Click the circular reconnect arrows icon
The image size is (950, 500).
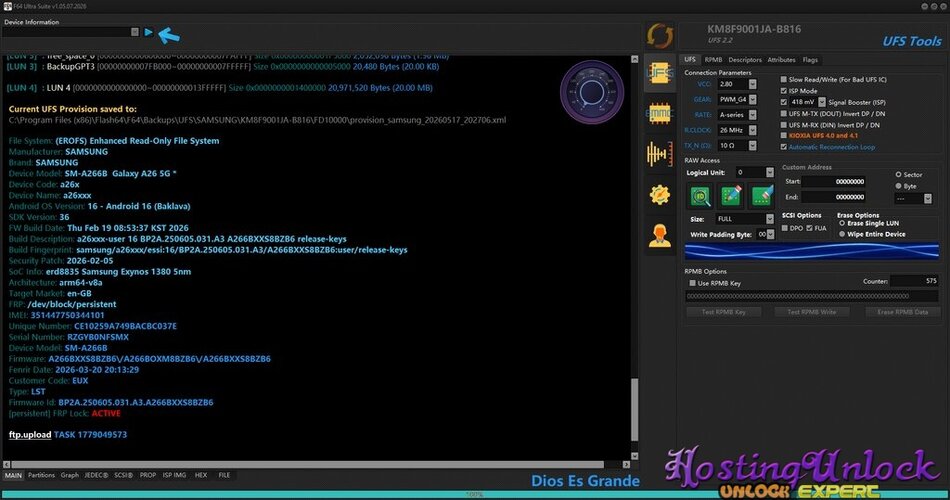coord(659,36)
